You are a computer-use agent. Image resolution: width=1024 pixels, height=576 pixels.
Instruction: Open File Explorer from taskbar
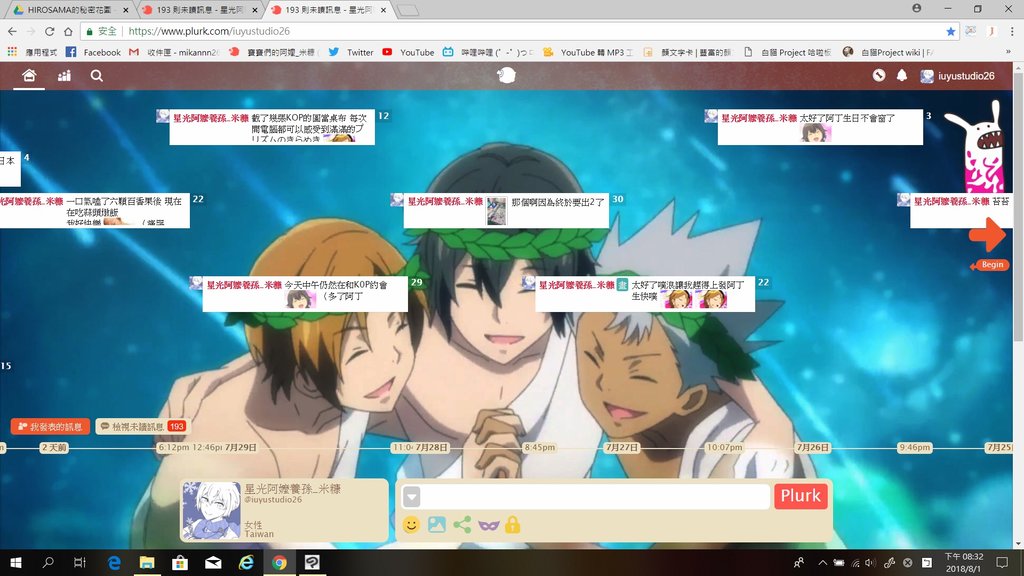(x=147, y=562)
